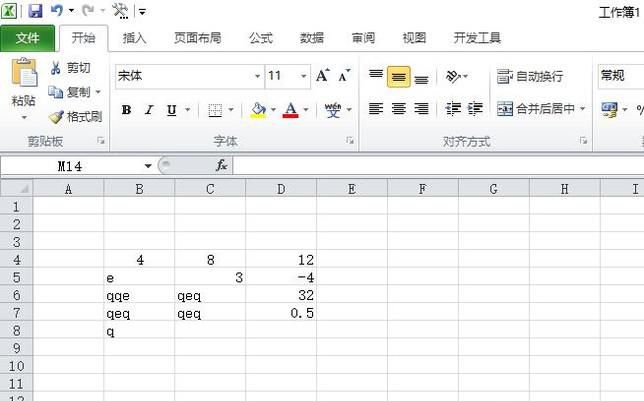The image size is (644, 401).
Task: Click the Undo arrow icon
Action: click(57, 11)
